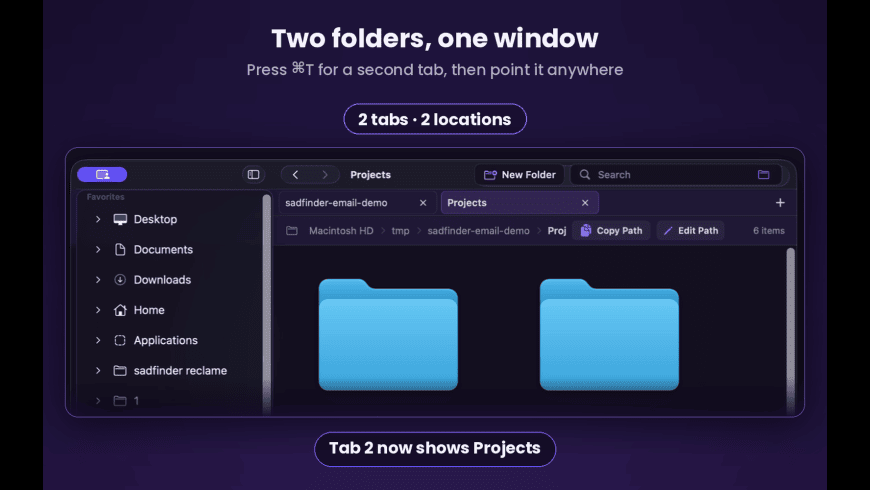Select the first blue folder thumbnail
Image resolution: width=870 pixels, height=490 pixels.
[388, 335]
